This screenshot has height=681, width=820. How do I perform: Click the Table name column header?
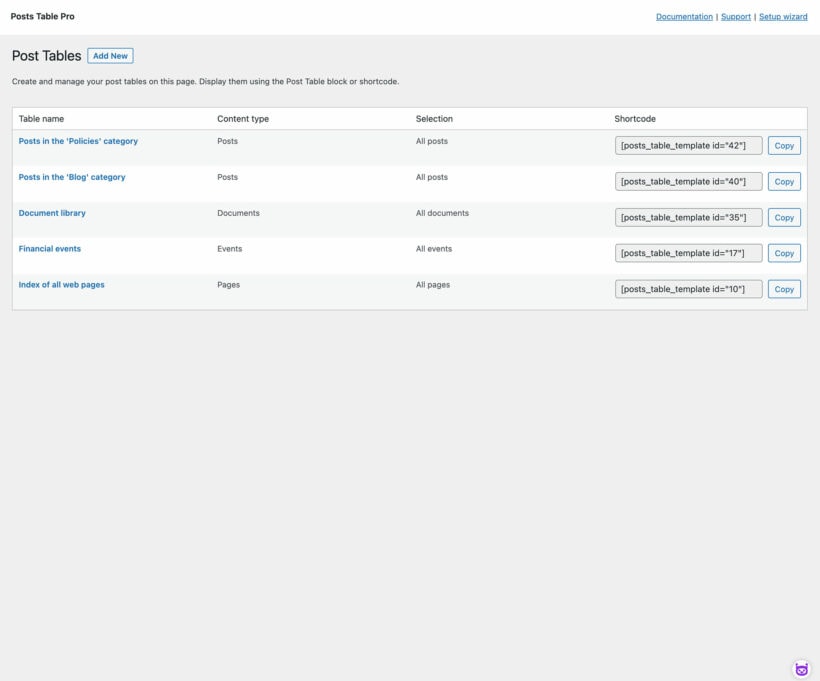point(41,118)
